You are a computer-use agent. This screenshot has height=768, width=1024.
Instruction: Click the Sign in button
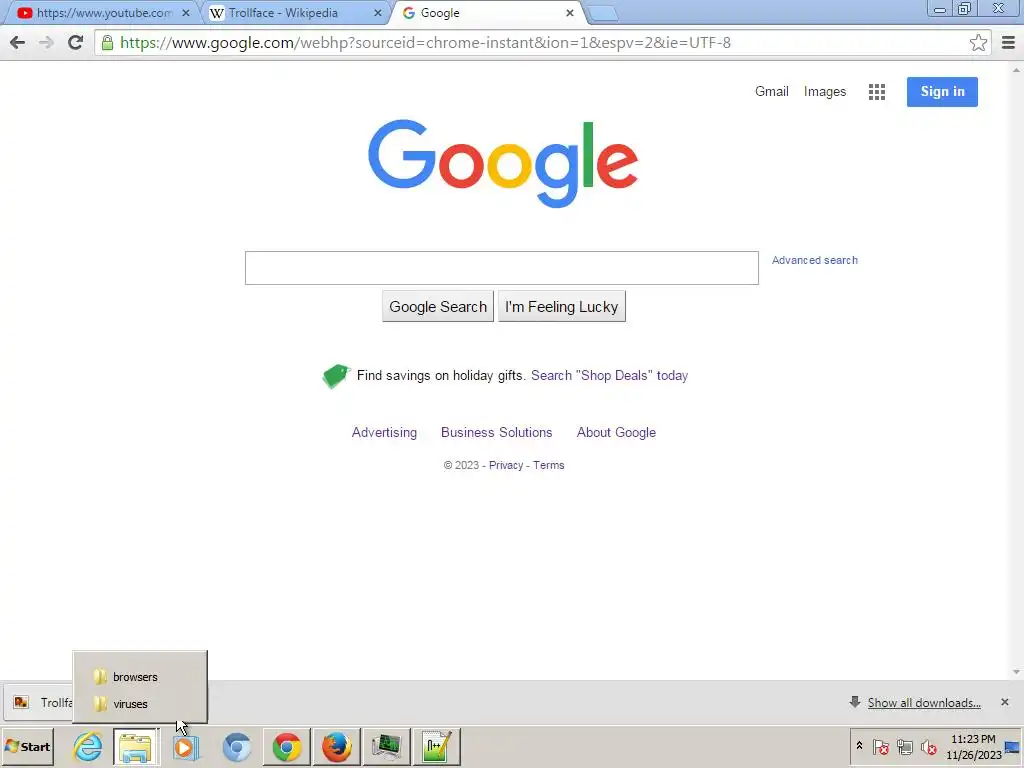click(x=942, y=91)
